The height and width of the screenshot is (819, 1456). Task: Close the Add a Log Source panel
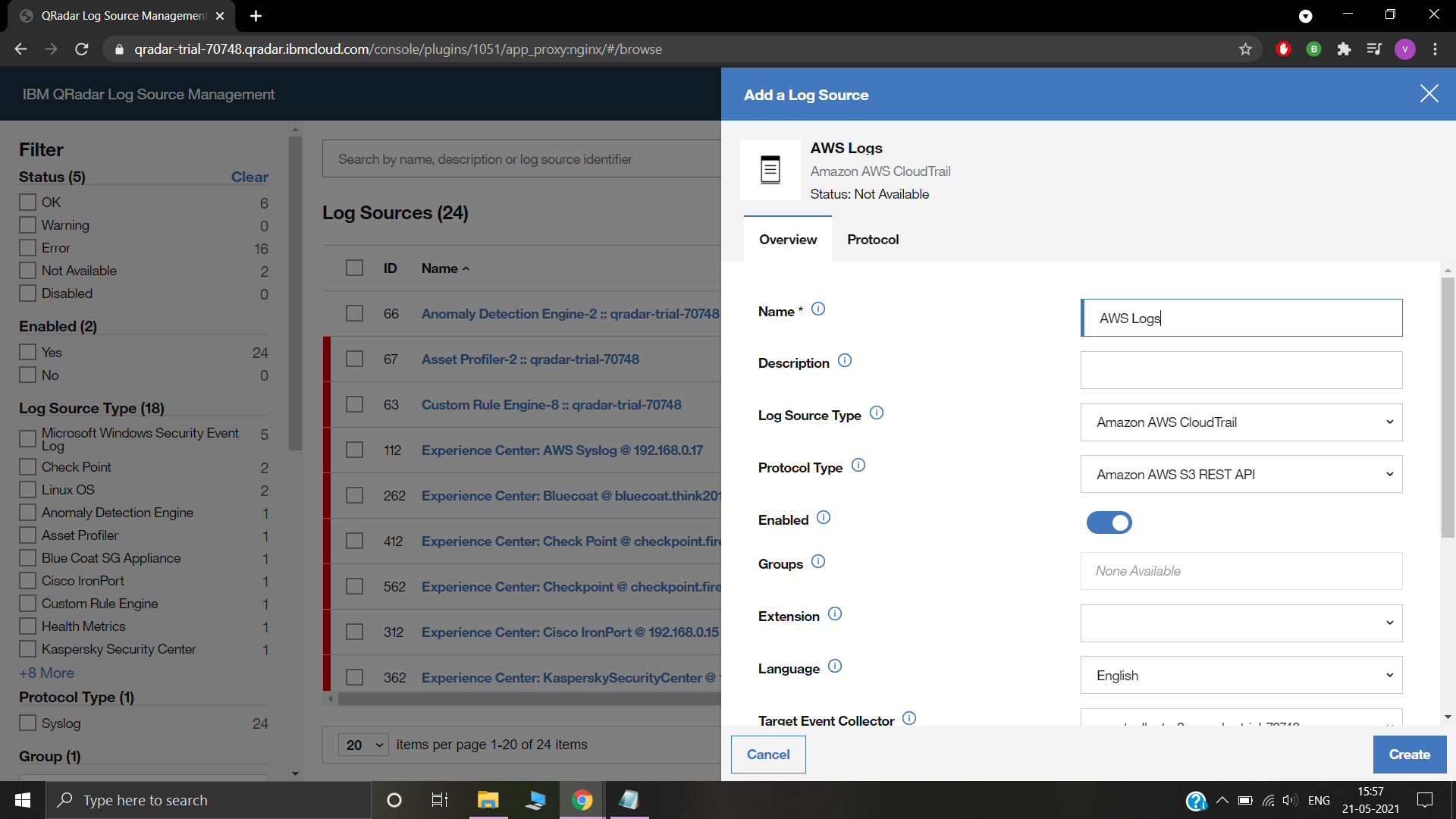(1429, 94)
